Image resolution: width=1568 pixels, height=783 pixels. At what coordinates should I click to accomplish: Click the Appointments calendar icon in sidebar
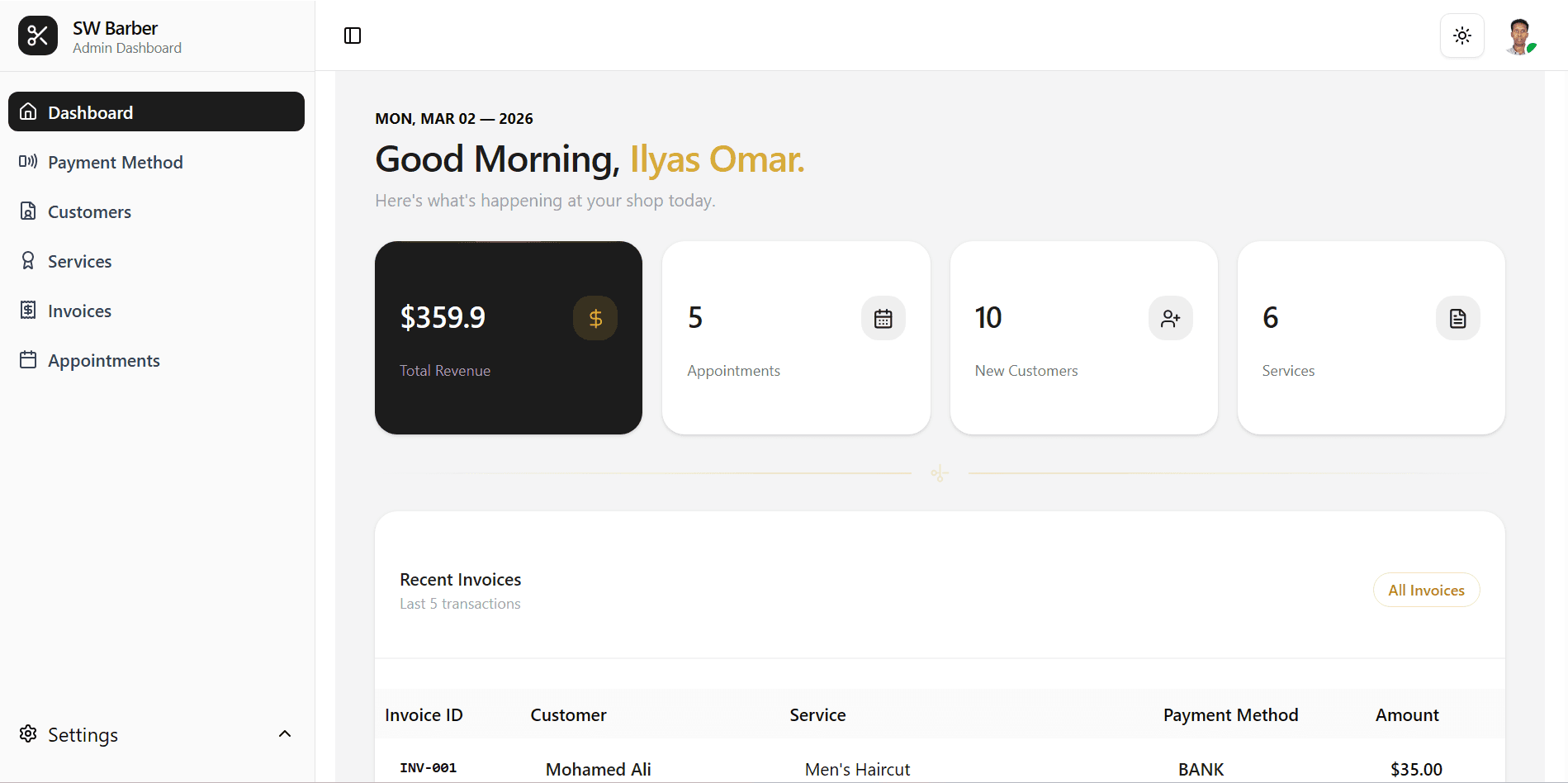[28, 359]
